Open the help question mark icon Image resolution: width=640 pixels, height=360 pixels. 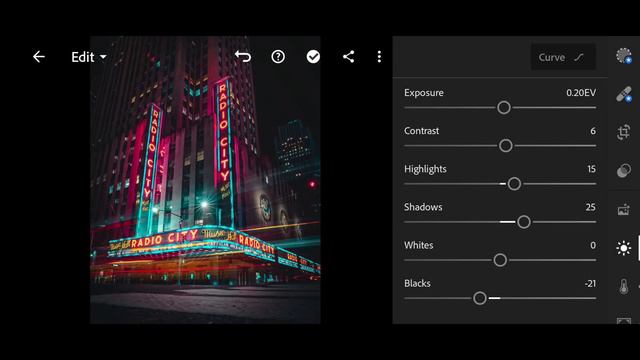pyautogui.click(x=278, y=57)
